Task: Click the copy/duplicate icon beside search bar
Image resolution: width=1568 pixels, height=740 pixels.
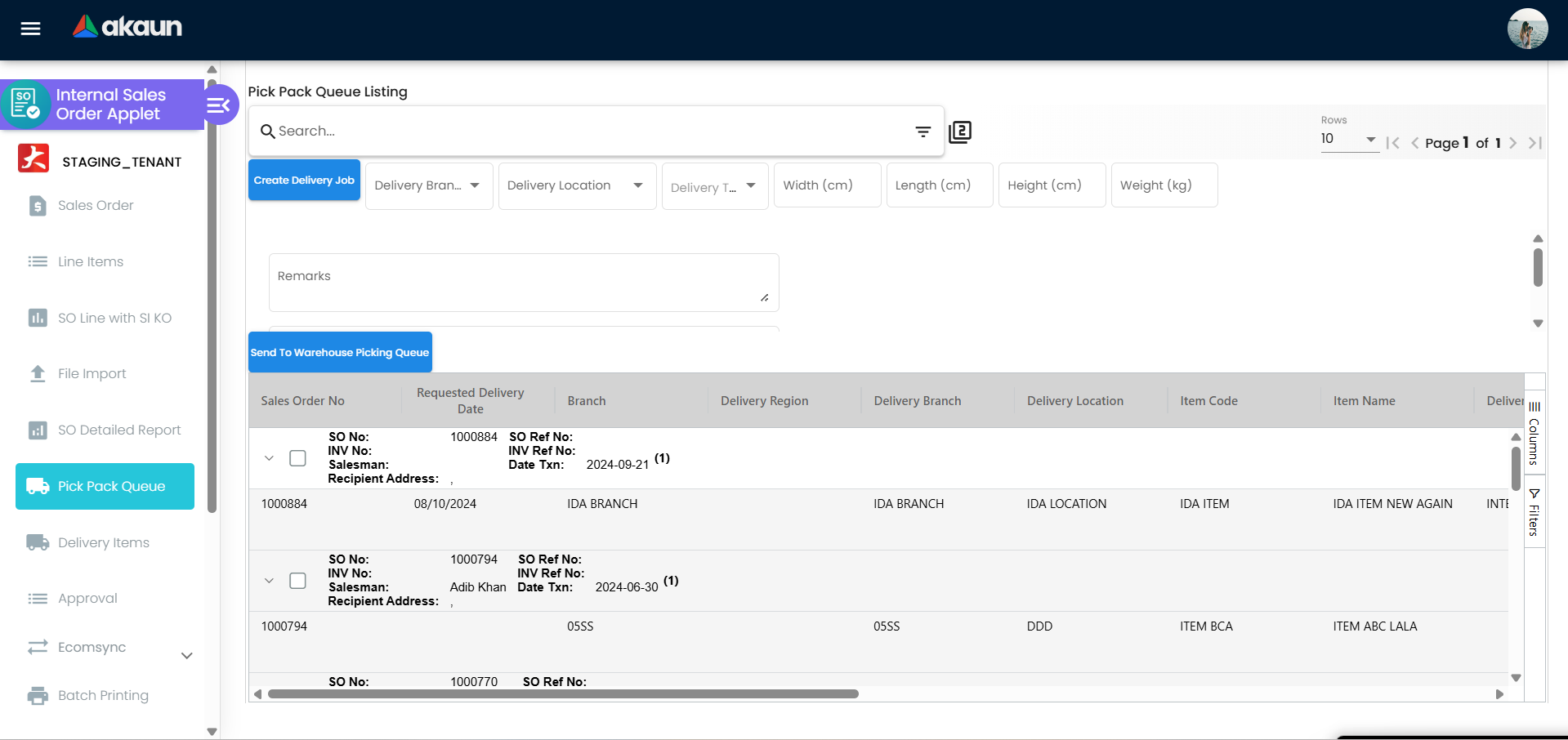Action: pos(960,132)
